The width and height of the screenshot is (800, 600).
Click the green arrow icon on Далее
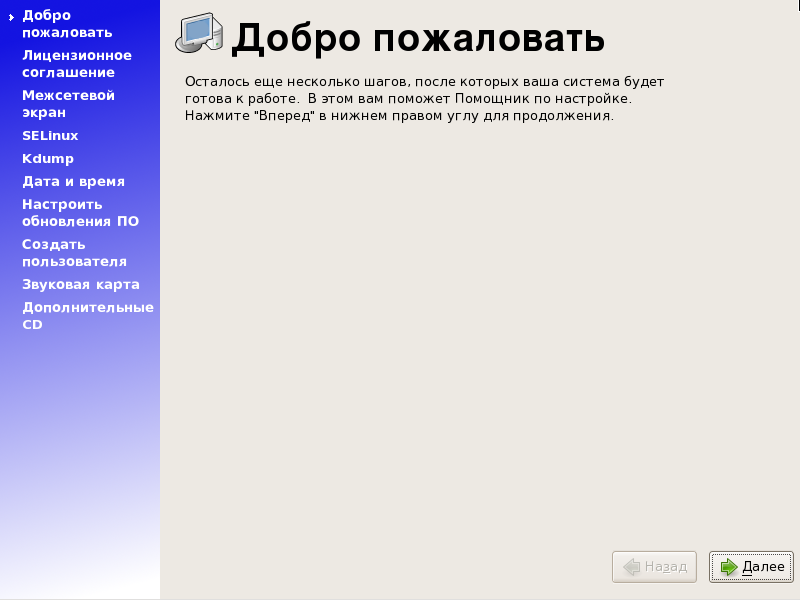(x=728, y=567)
